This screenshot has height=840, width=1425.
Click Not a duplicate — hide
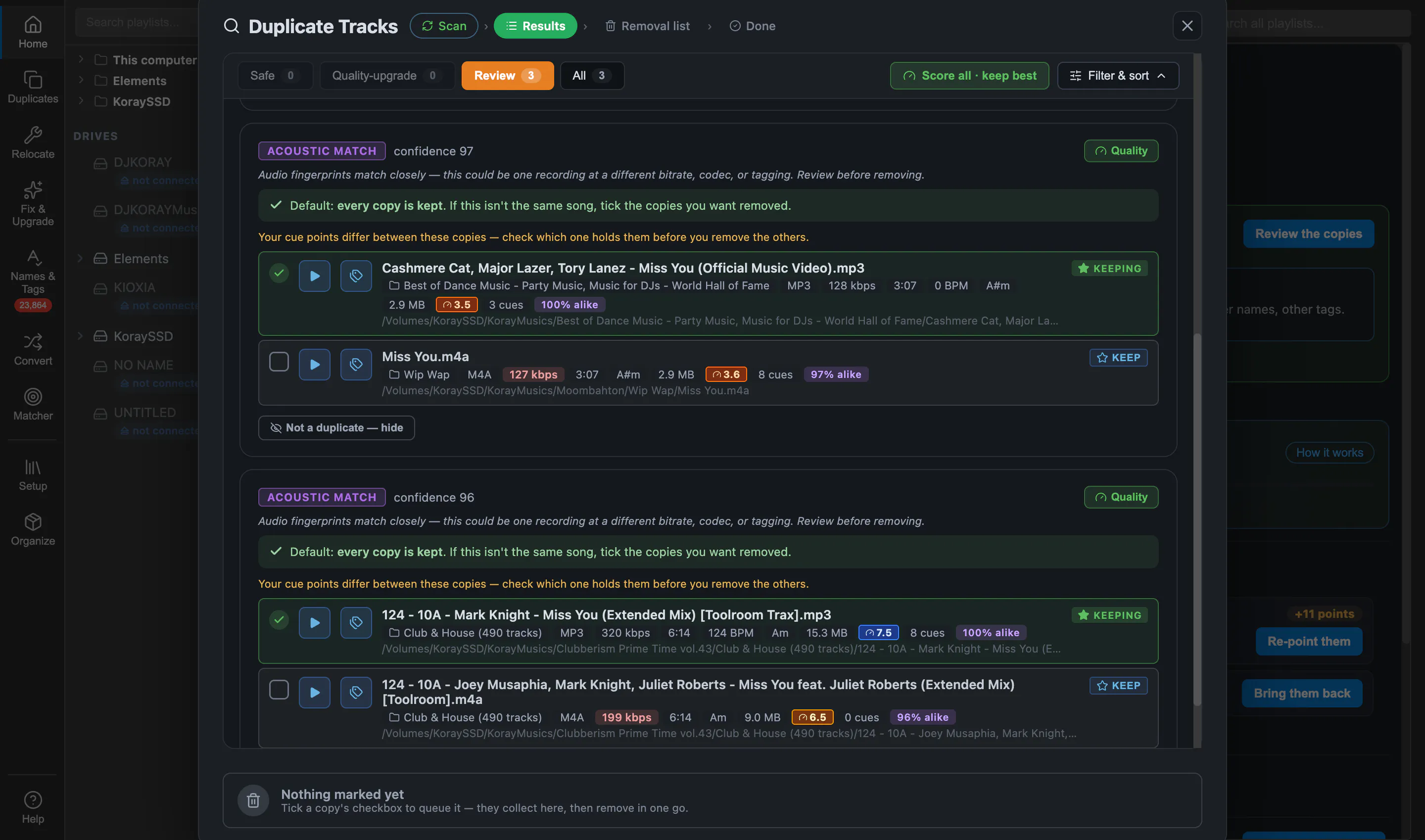[x=336, y=427]
